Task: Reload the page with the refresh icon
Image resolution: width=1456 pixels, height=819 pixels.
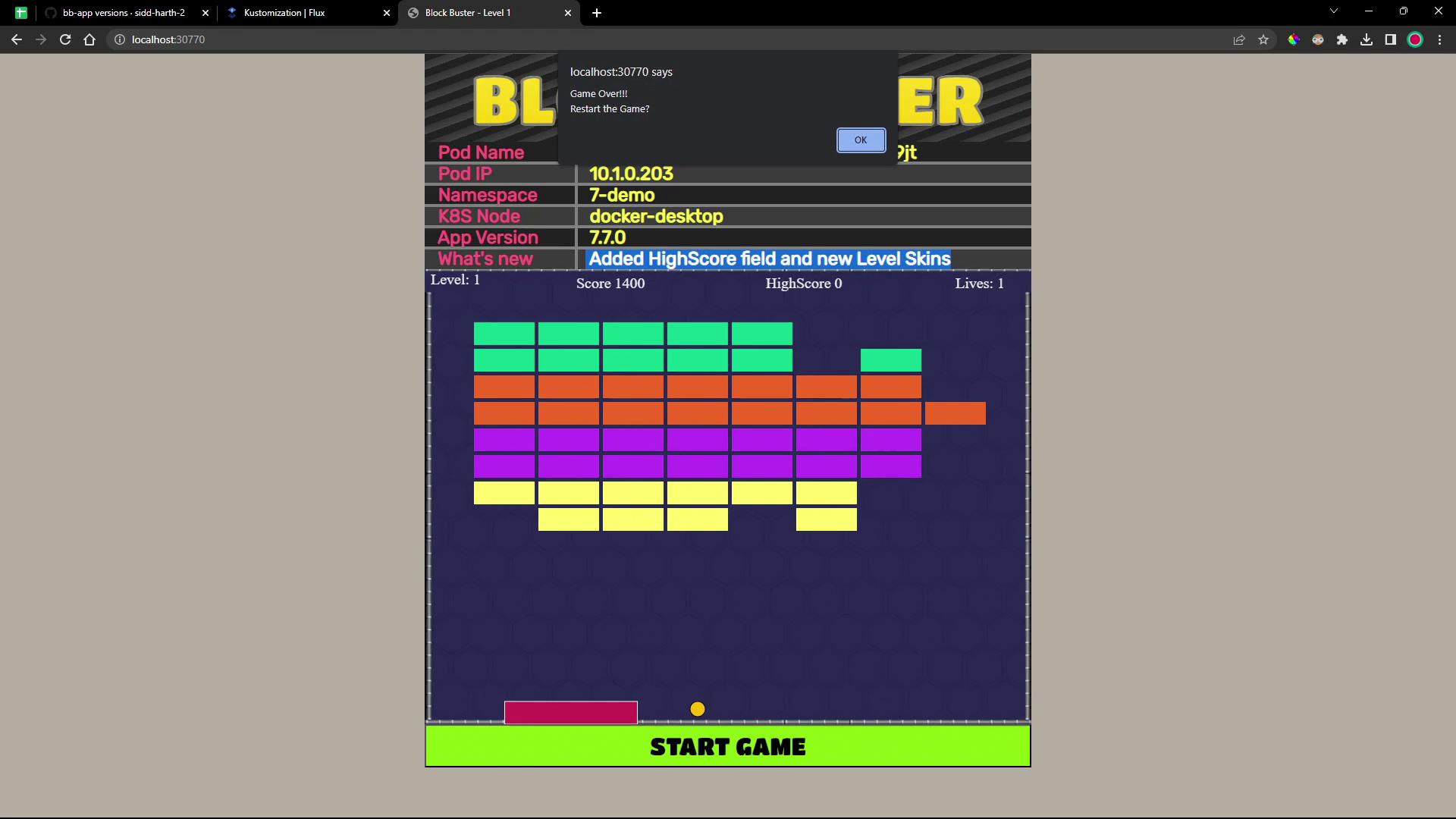Action: pos(65,39)
